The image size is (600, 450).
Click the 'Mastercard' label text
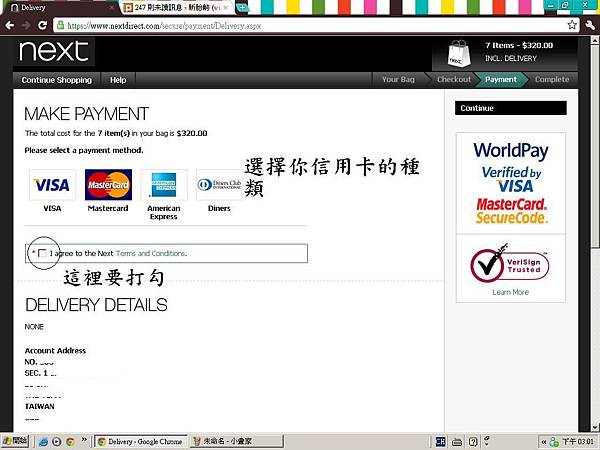click(108, 208)
